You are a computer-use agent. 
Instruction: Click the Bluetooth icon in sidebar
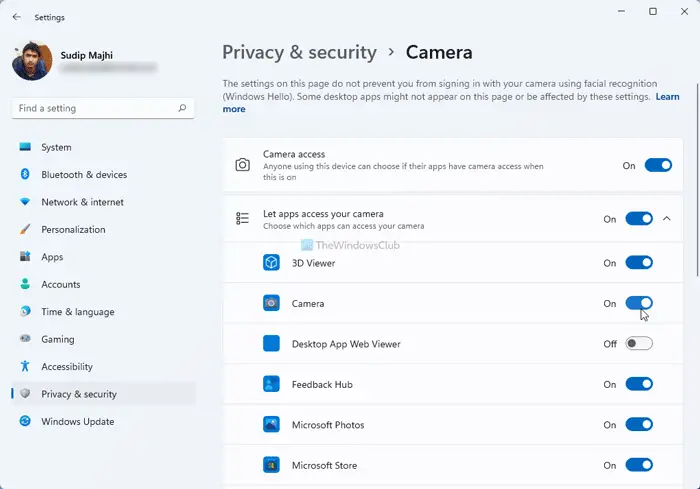[25, 174]
